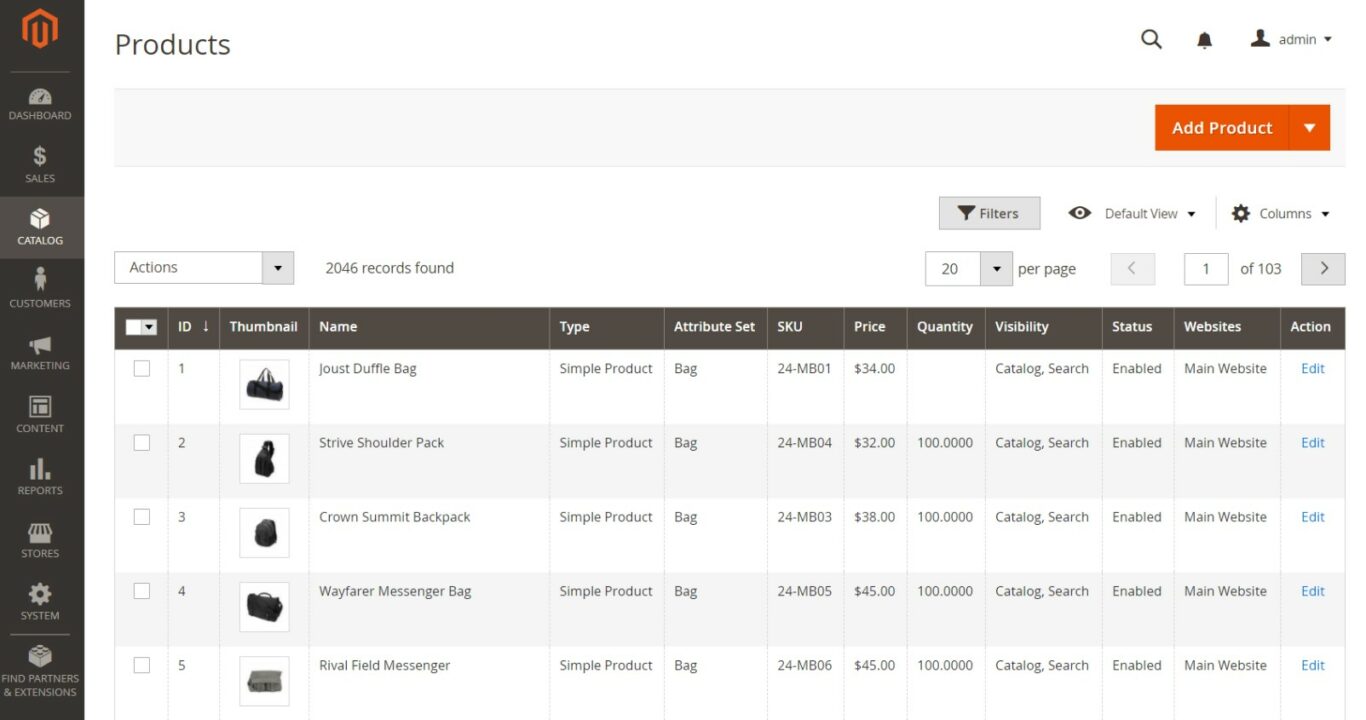Image resolution: width=1366 pixels, height=720 pixels.
Task: Open the System gear icon
Action: [x=40, y=594]
